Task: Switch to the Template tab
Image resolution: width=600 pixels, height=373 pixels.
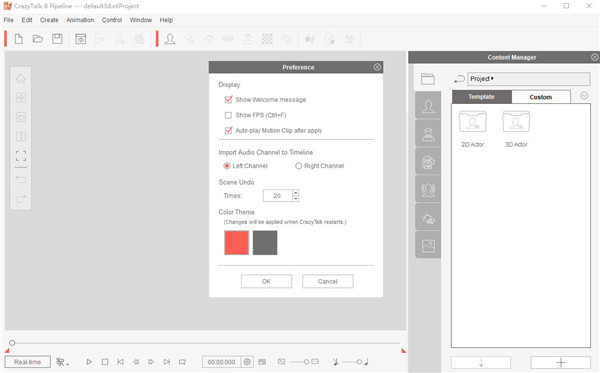Action: point(481,97)
